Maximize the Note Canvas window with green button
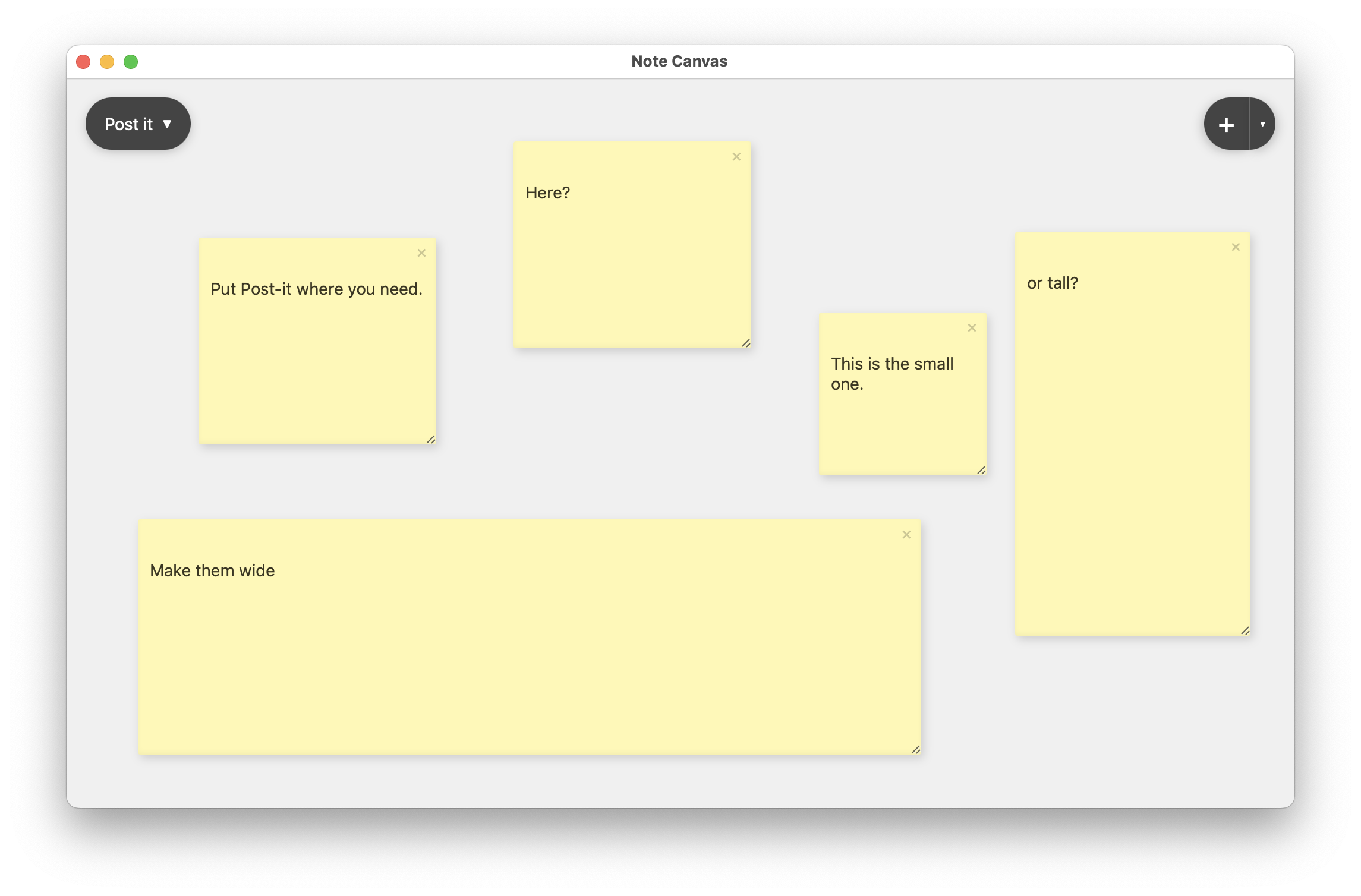 (x=131, y=62)
